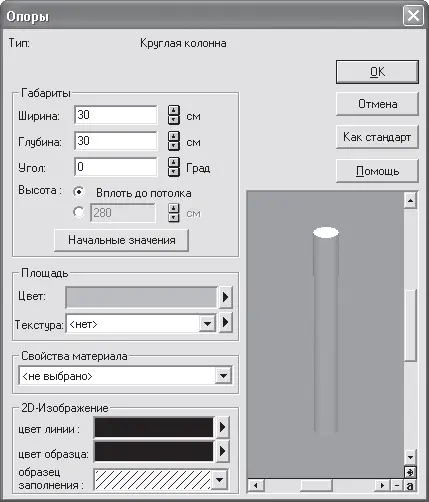Click the Отмена button
This screenshot has width=429, height=502.
point(377,104)
